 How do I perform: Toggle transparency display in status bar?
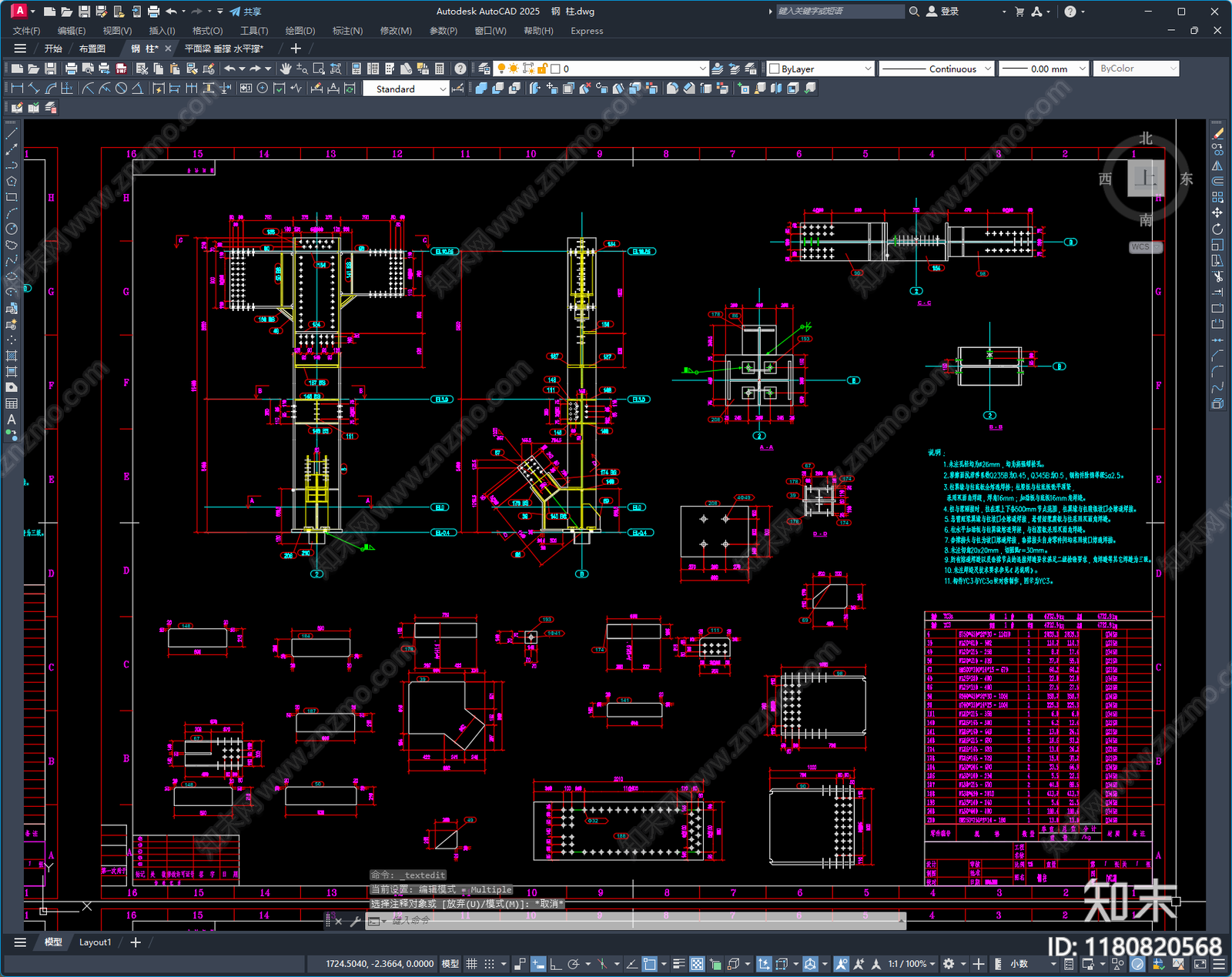697,964
